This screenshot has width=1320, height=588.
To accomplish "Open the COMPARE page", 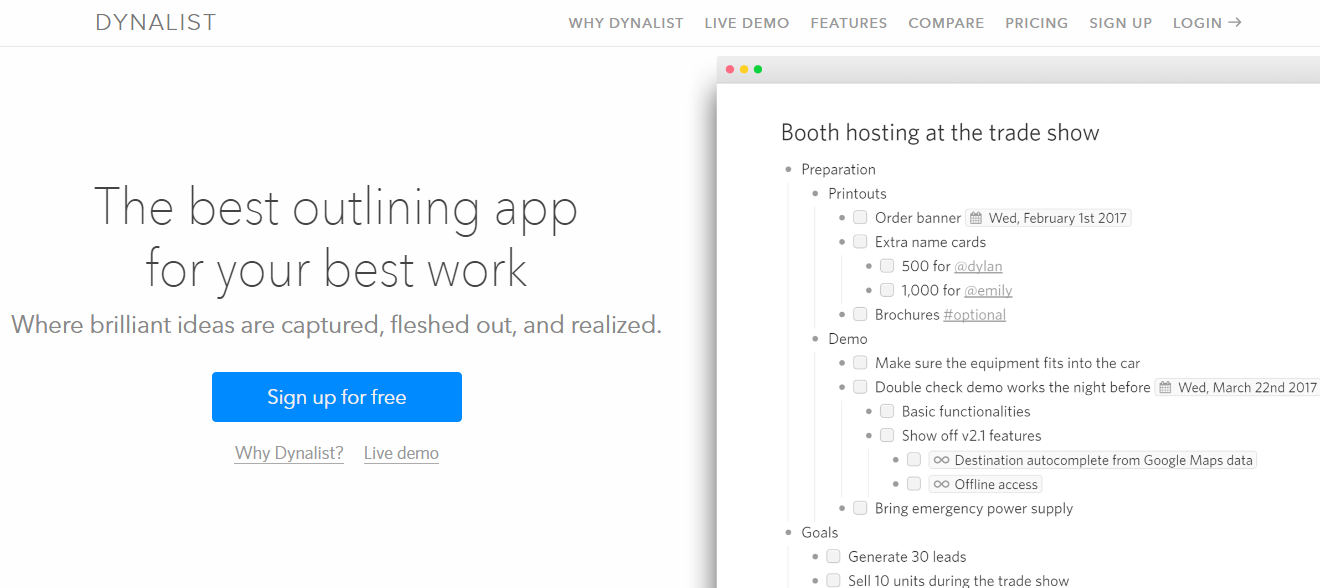I will click(946, 23).
